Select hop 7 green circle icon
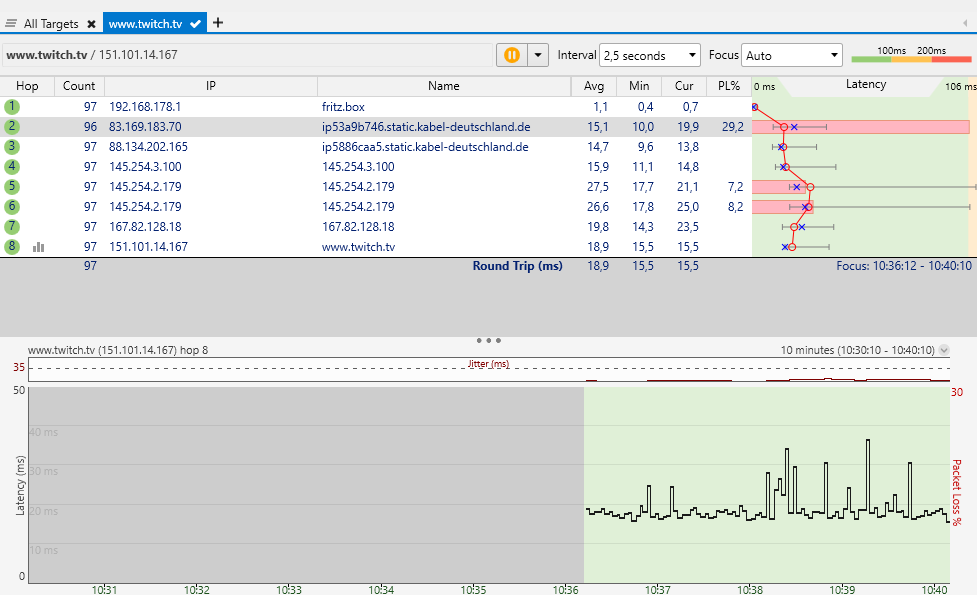 click(12, 226)
